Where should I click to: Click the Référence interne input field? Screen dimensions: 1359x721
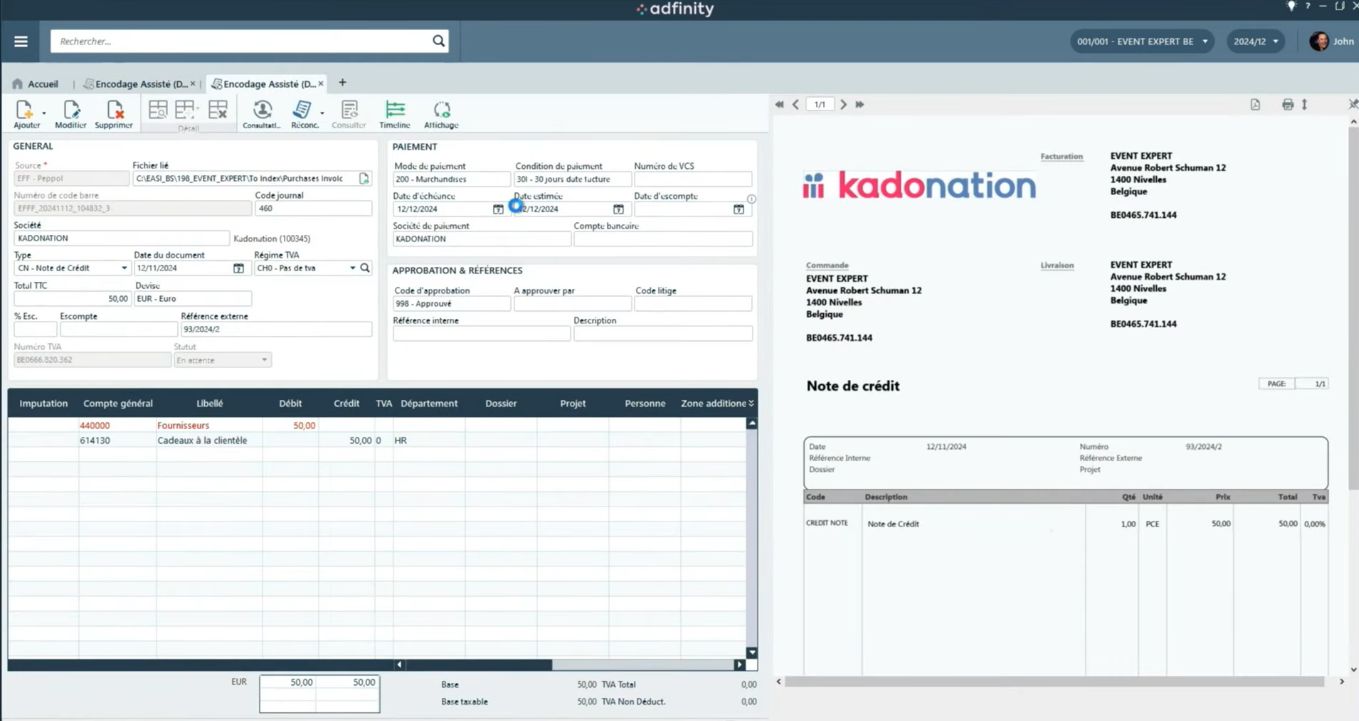click(482, 334)
